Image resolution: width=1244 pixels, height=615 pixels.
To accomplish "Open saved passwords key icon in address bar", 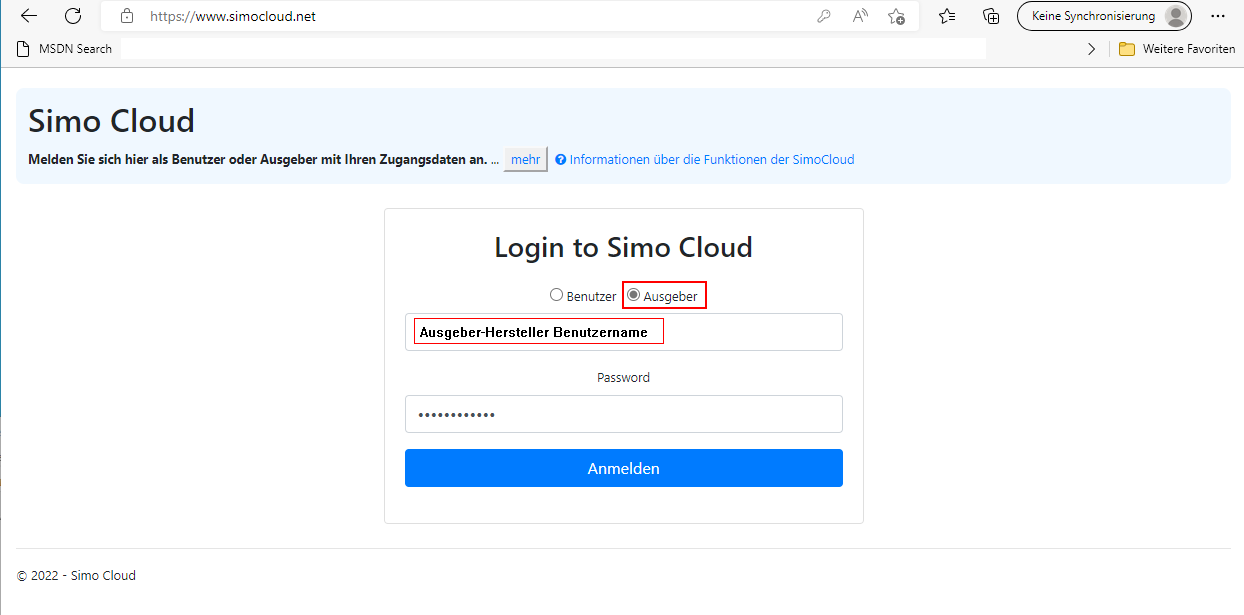I will (x=824, y=16).
